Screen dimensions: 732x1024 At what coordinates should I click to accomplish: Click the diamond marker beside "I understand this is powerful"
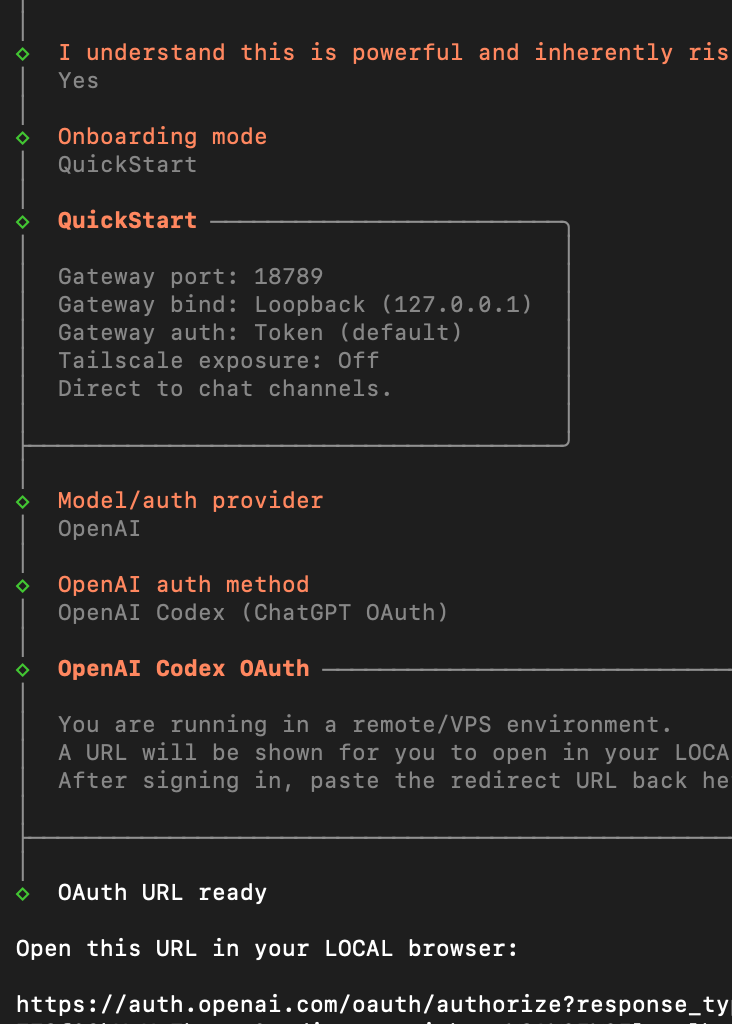pyautogui.click(x=22, y=53)
